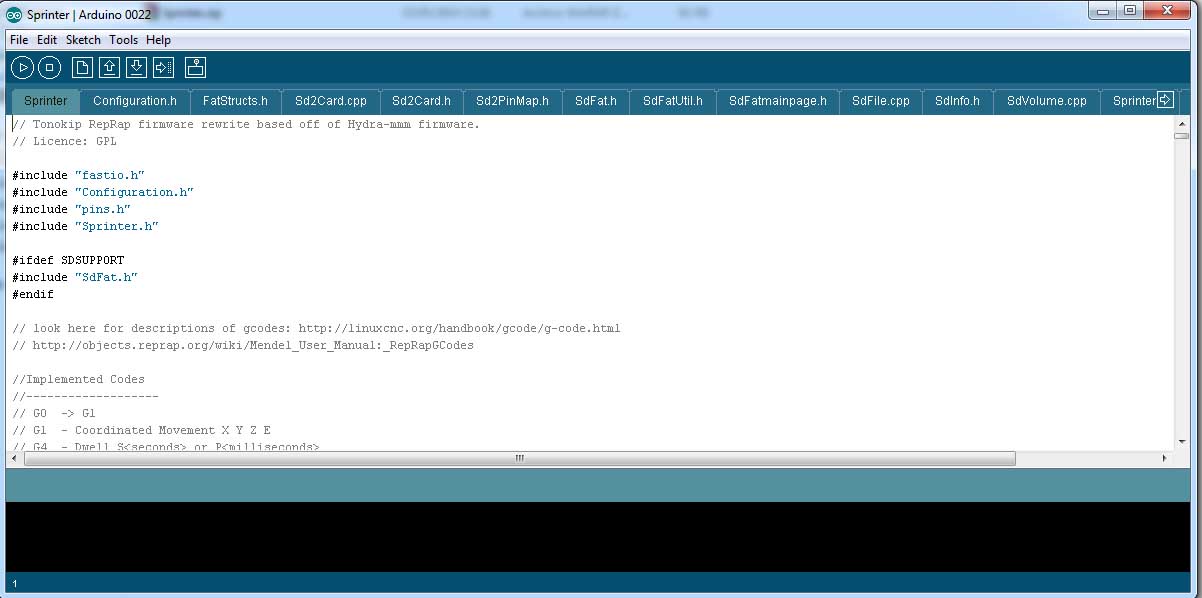Upload the sketch to the I/O board

click(164, 67)
